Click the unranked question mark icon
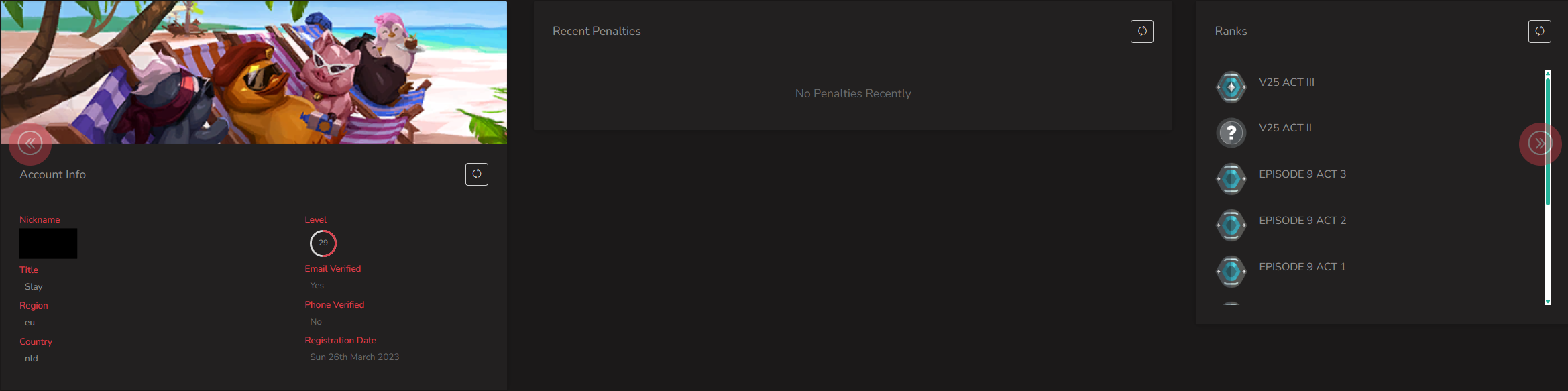The width and height of the screenshot is (1568, 391). pos(1231,133)
